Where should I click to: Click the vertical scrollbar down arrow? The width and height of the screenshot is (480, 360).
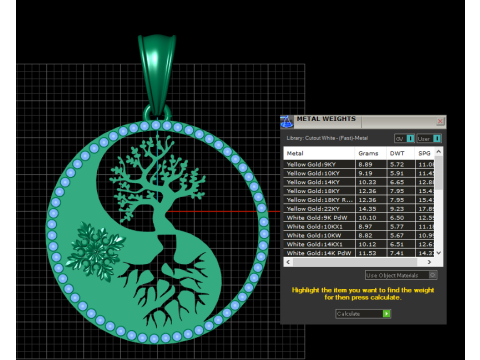pos(439,253)
